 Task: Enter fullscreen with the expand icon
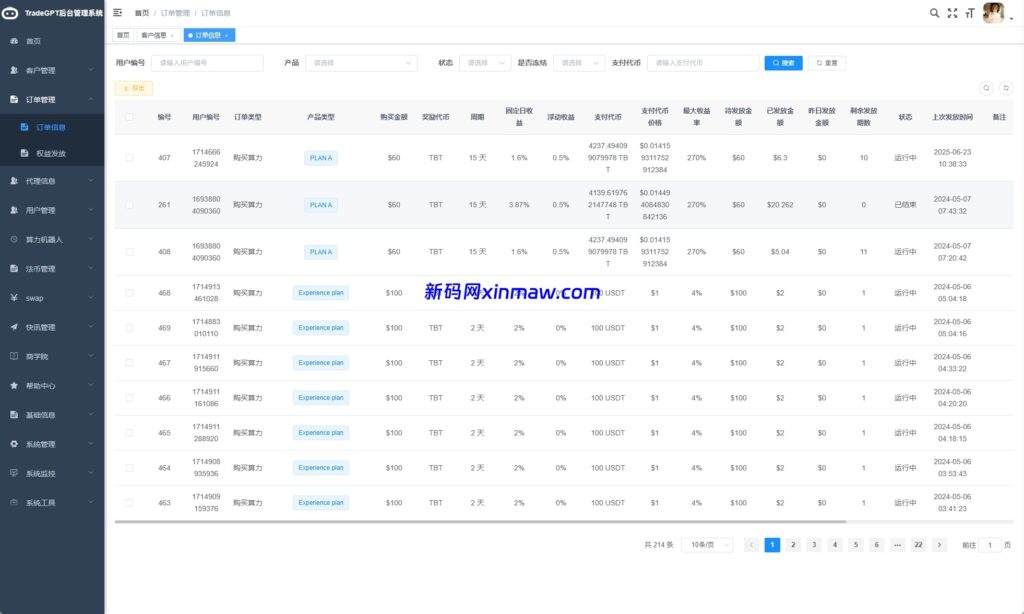pos(952,13)
